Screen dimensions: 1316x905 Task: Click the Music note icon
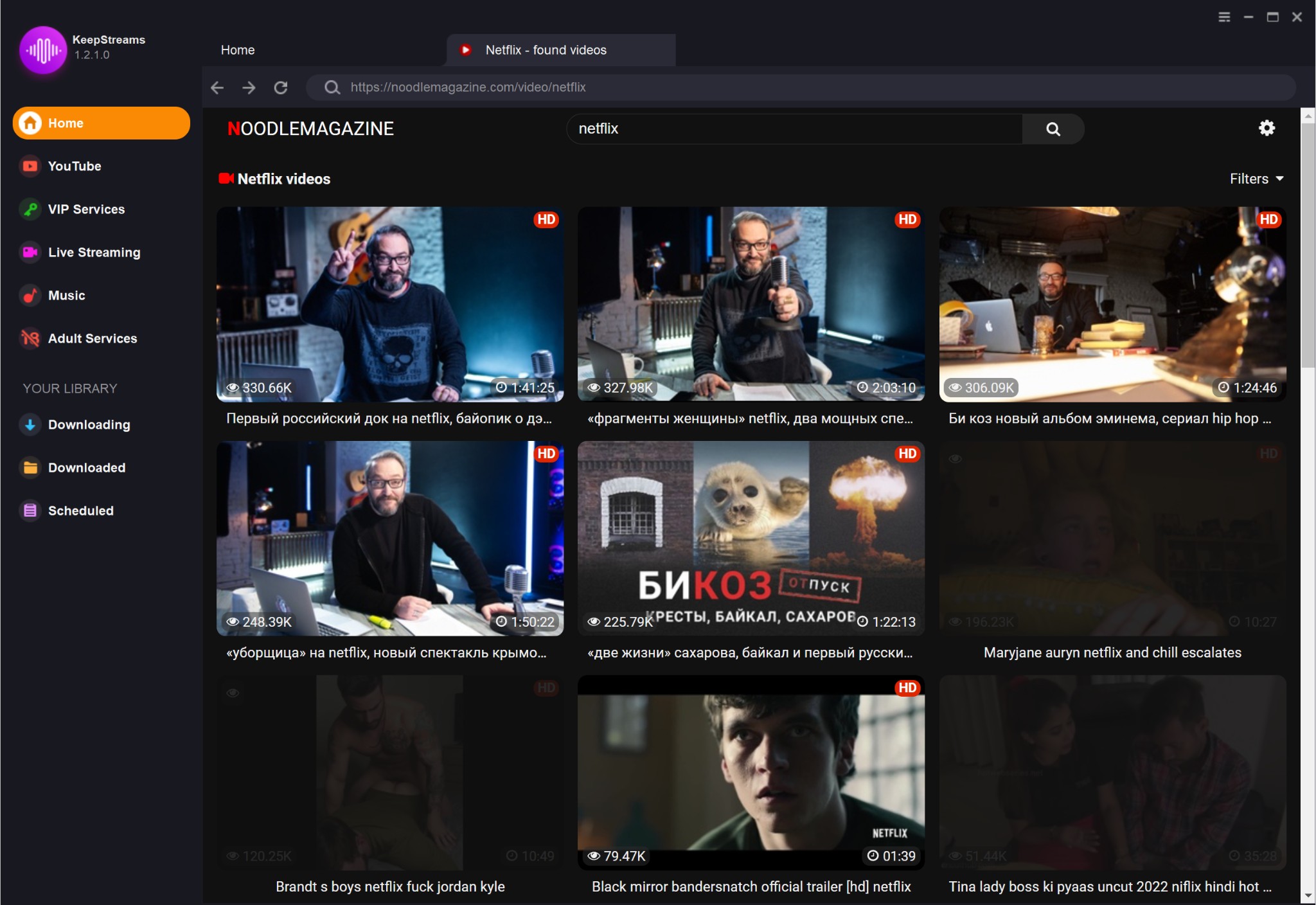click(x=30, y=295)
